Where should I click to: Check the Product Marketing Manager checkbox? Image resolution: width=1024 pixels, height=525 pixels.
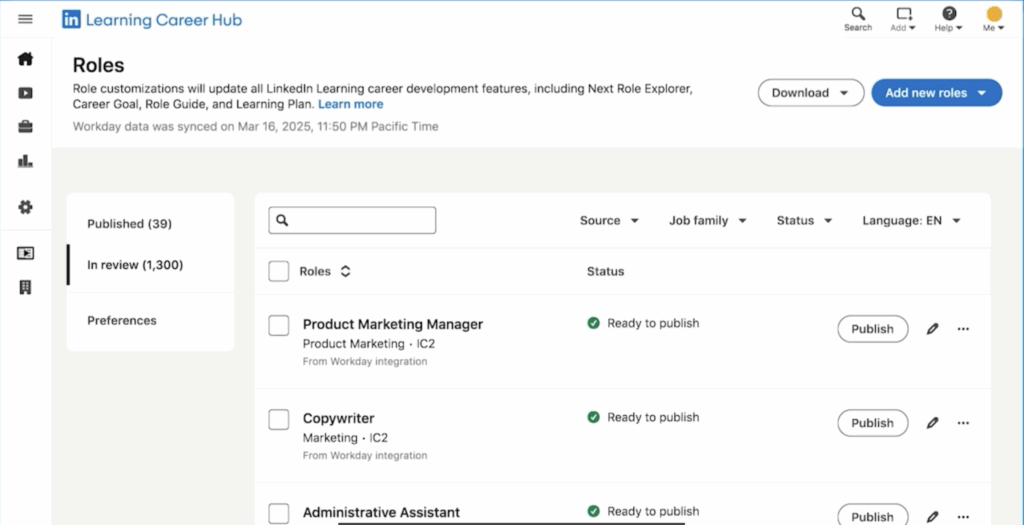pyautogui.click(x=279, y=325)
